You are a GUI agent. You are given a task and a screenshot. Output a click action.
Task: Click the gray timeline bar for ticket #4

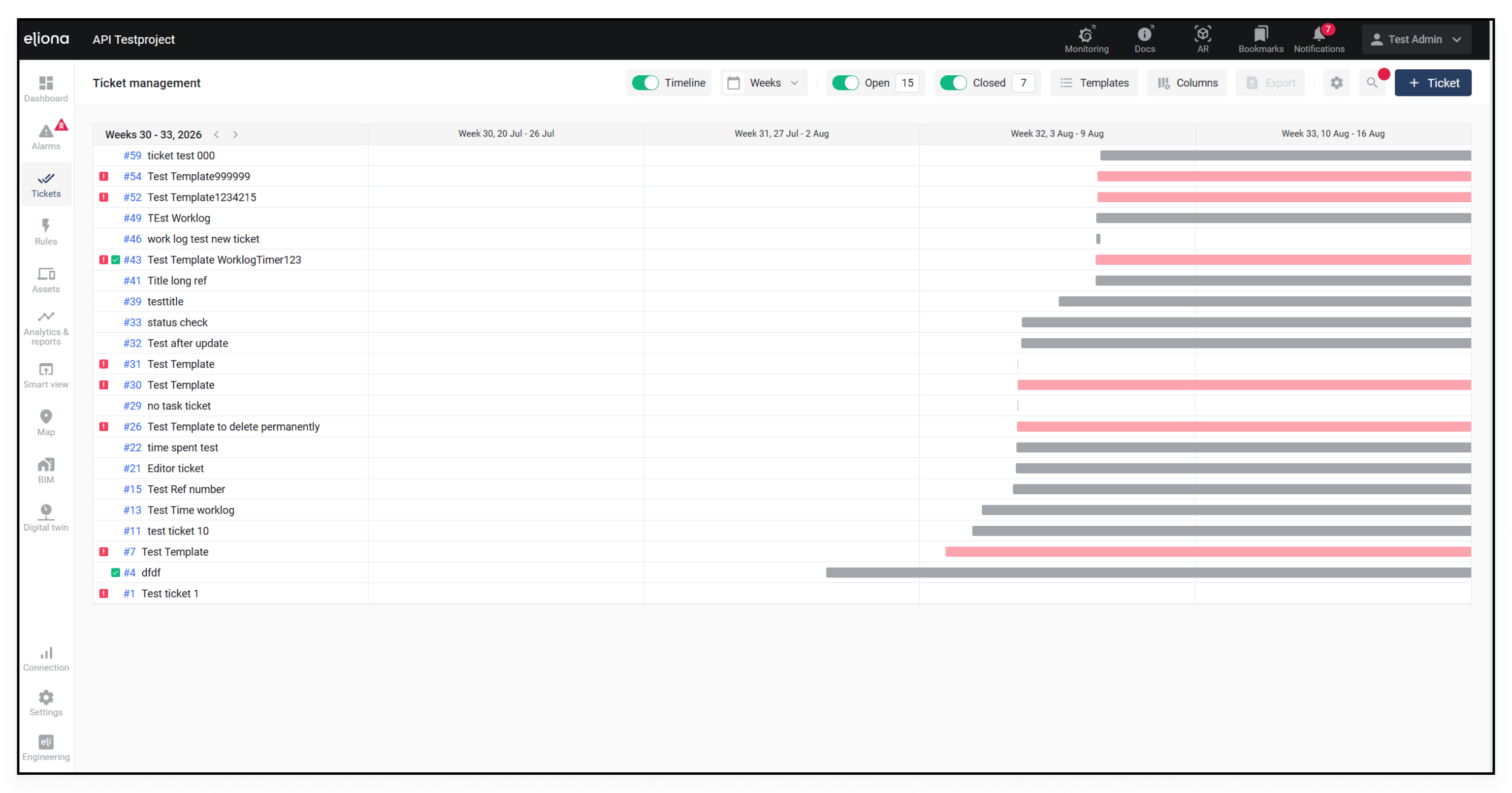pos(1148,573)
